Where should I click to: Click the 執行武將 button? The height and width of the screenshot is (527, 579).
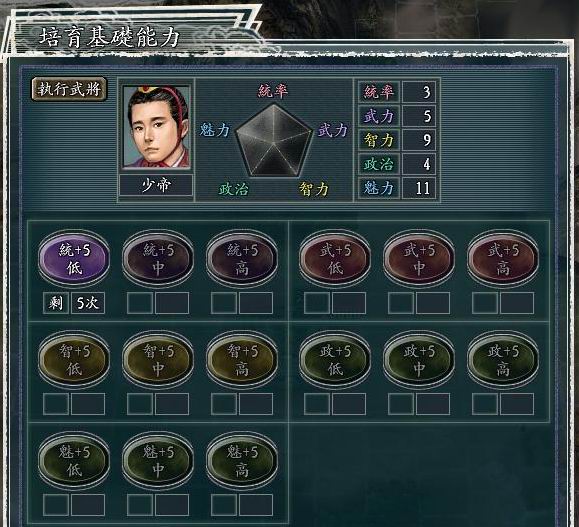[x=69, y=89]
